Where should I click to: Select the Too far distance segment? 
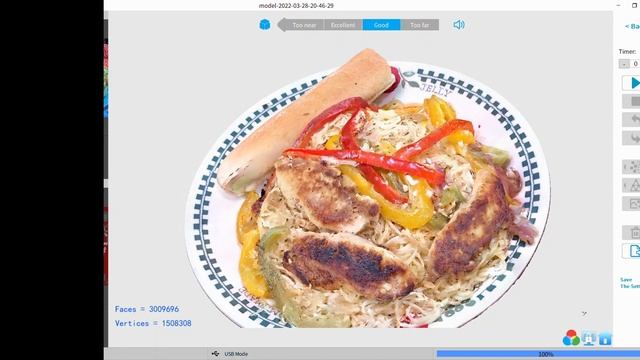click(x=420, y=25)
